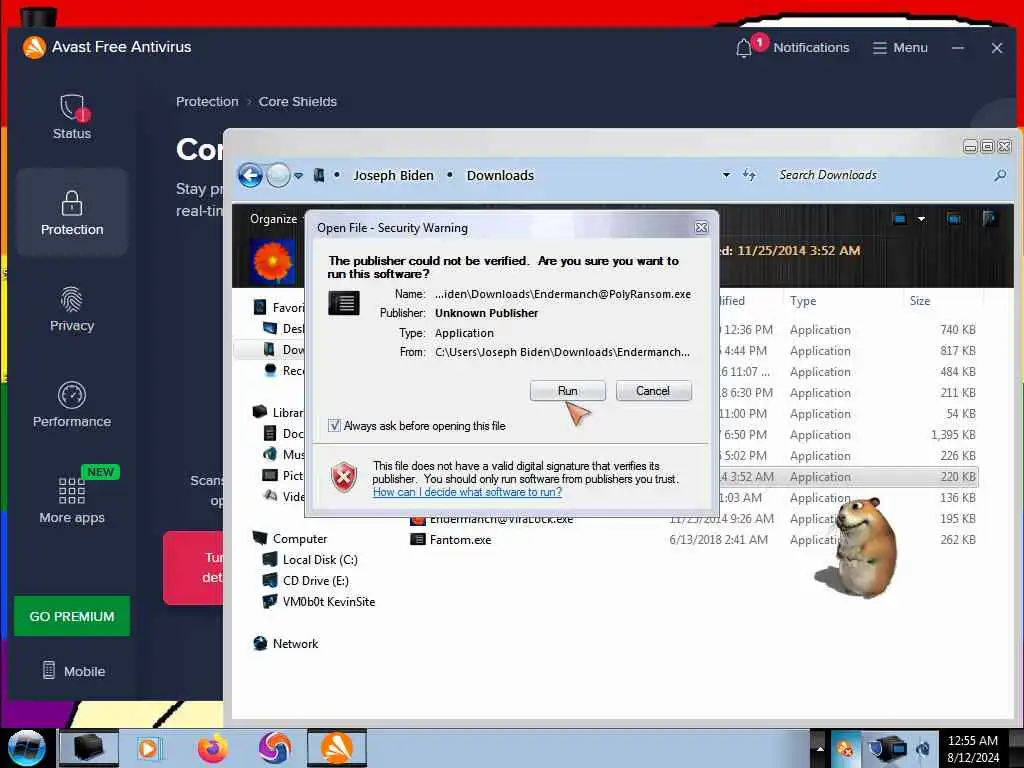Select Libraries in navigation tree

(278, 412)
